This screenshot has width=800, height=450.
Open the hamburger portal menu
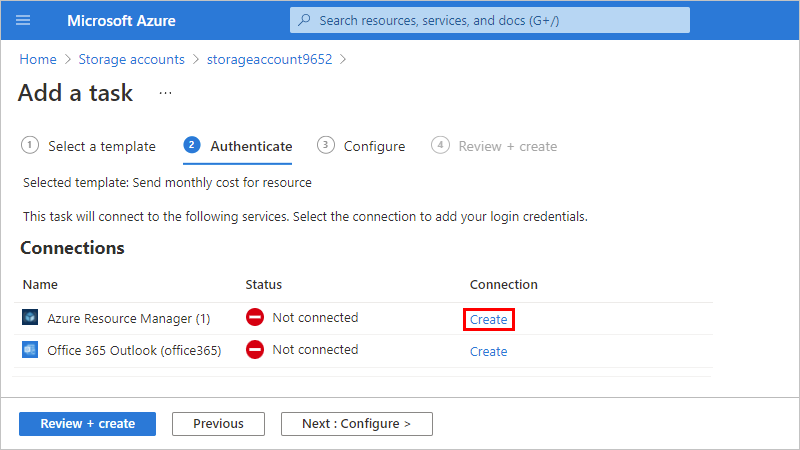click(x=23, y=20)
